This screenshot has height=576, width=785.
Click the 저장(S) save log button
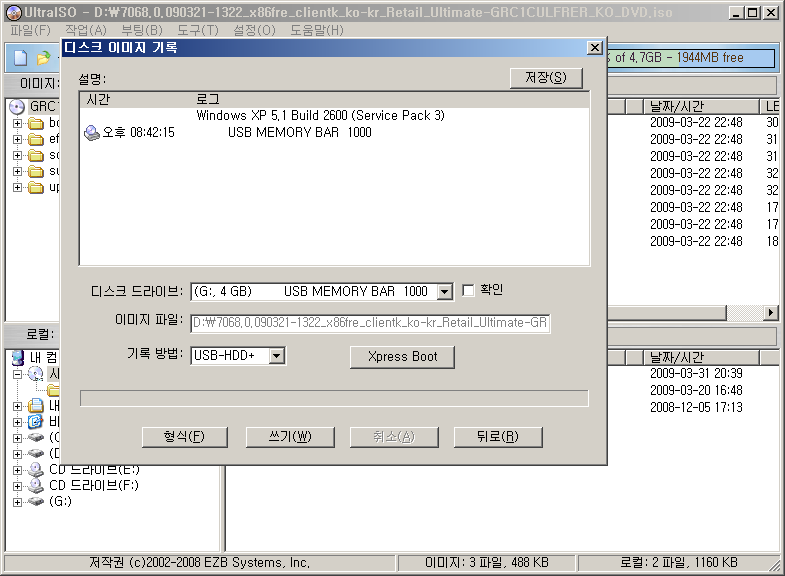point(546,78)
